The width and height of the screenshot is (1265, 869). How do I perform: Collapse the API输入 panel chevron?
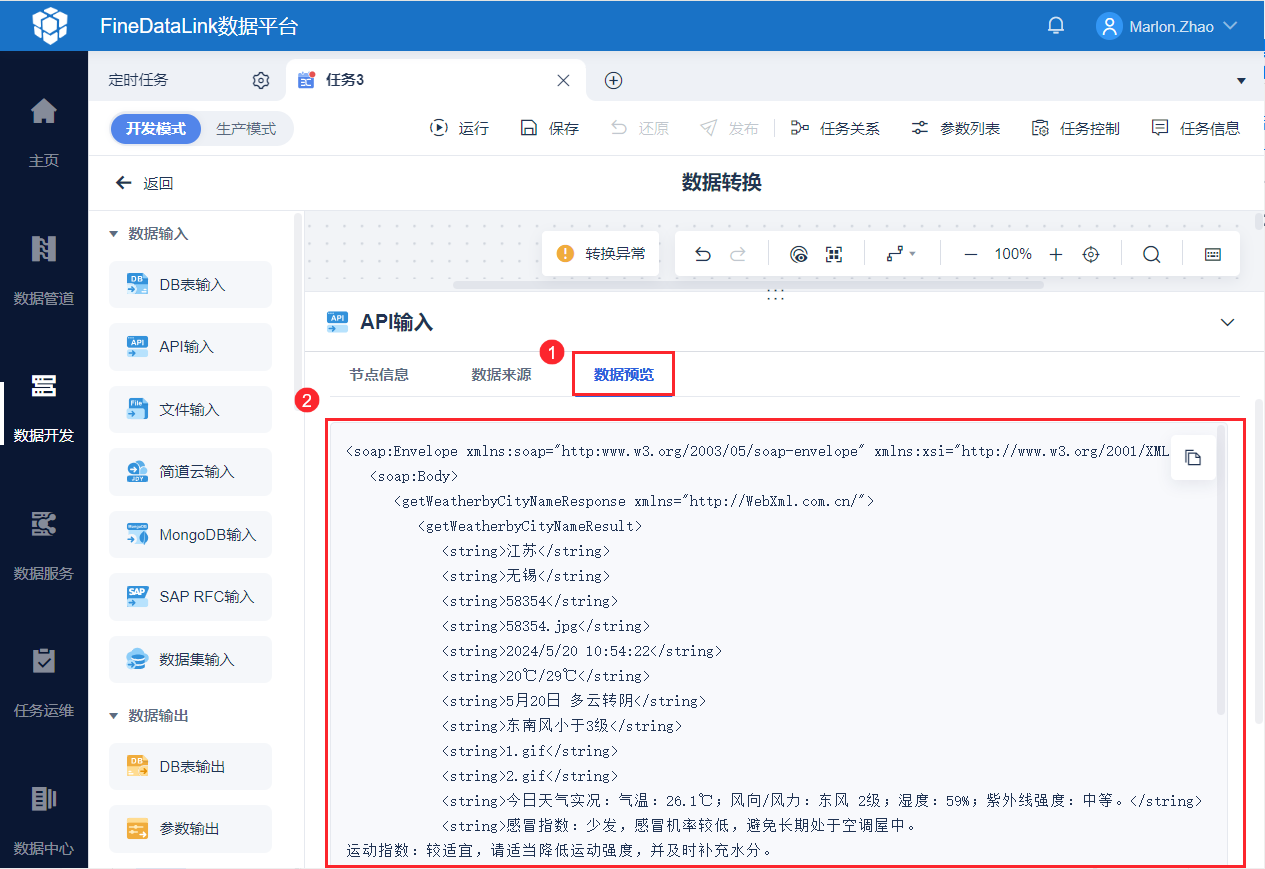[1228, 322]
